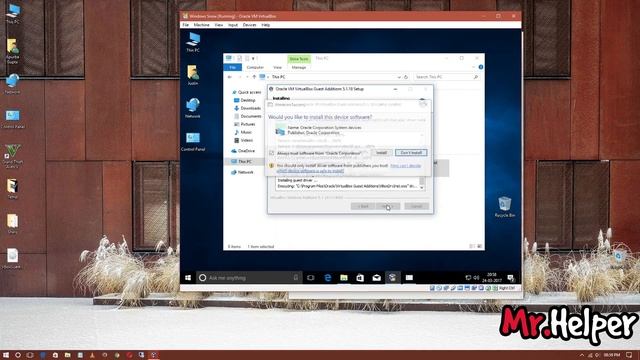Expand address bar history dropdown
Screen dimensions: 640x360
pyautogui.click(x=399, y=77)
